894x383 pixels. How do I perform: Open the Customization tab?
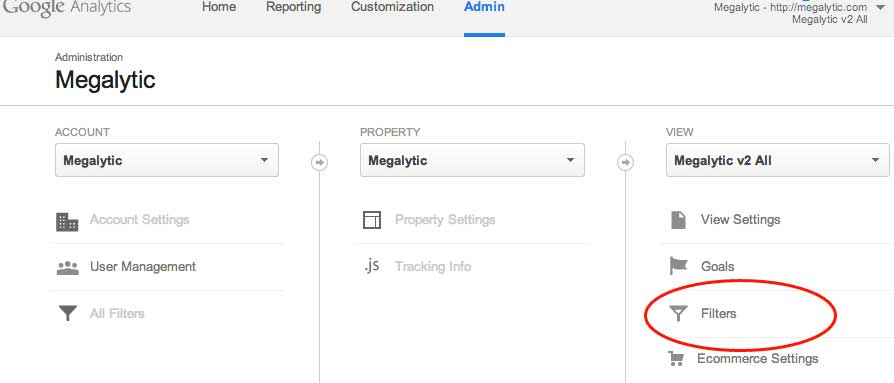[x=392, y=7]
